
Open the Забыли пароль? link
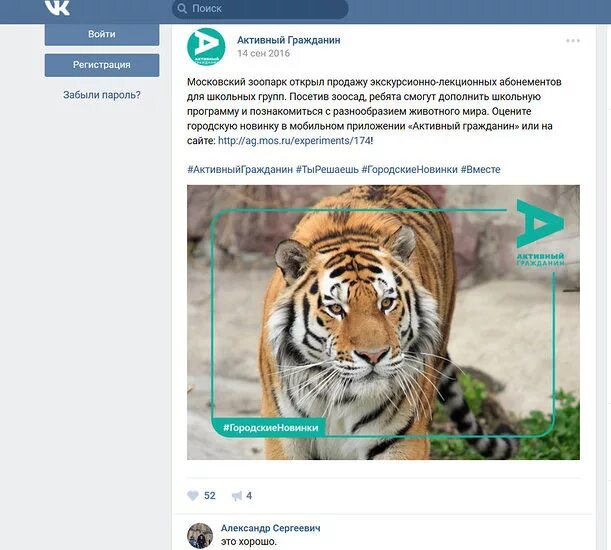click(102, 95)
